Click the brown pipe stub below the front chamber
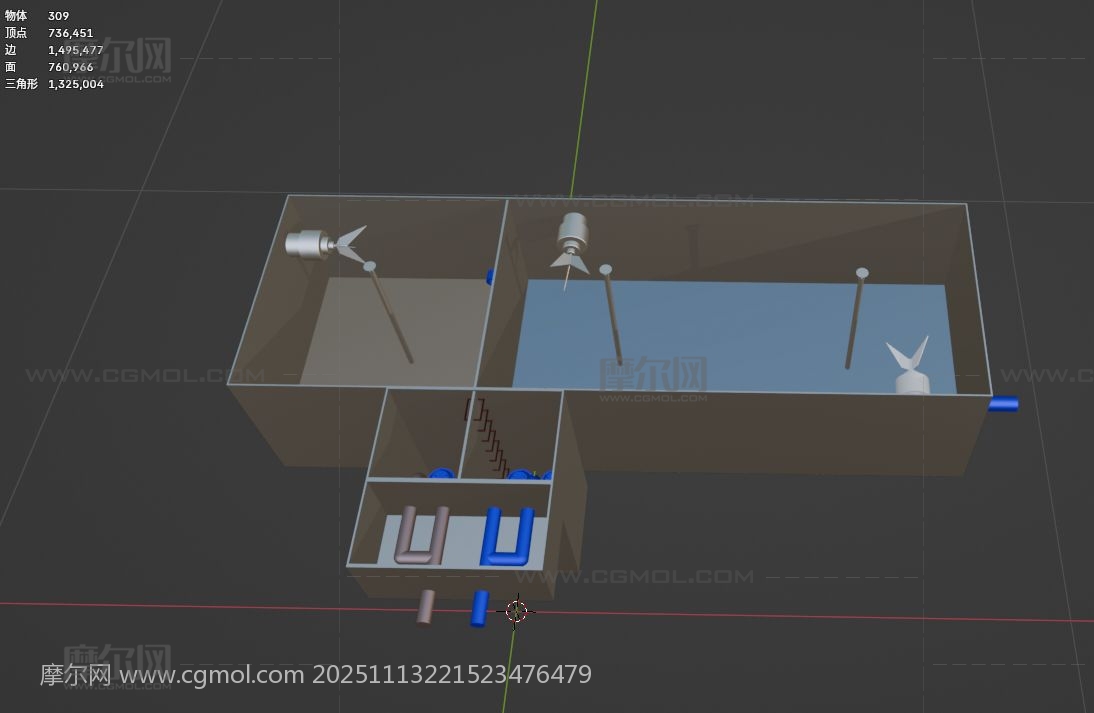1094x713 pixels. coord(425,606)
